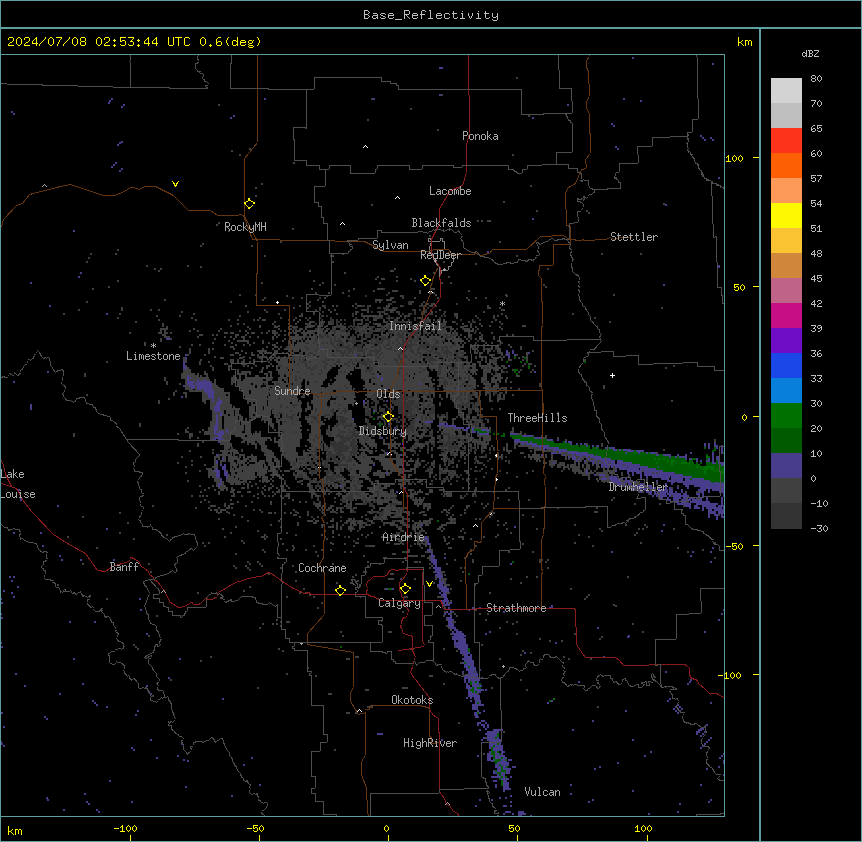Viewport: 862px width, 842px height.
Task: Click the asterisk marker above Limestone
Action: (153, 346)
